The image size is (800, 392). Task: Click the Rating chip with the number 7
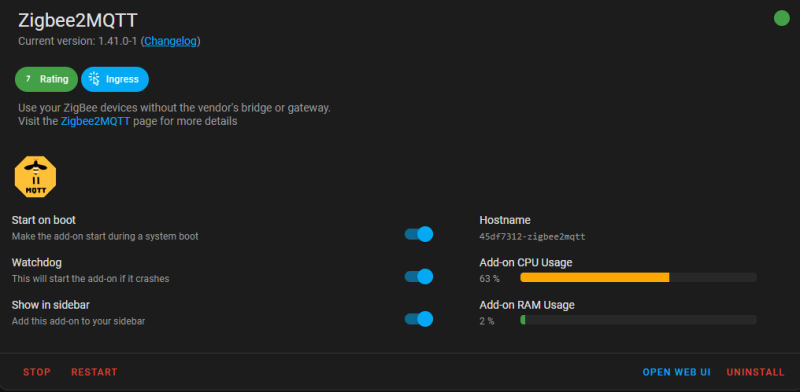pyautogui.click(x=46, y=79)
